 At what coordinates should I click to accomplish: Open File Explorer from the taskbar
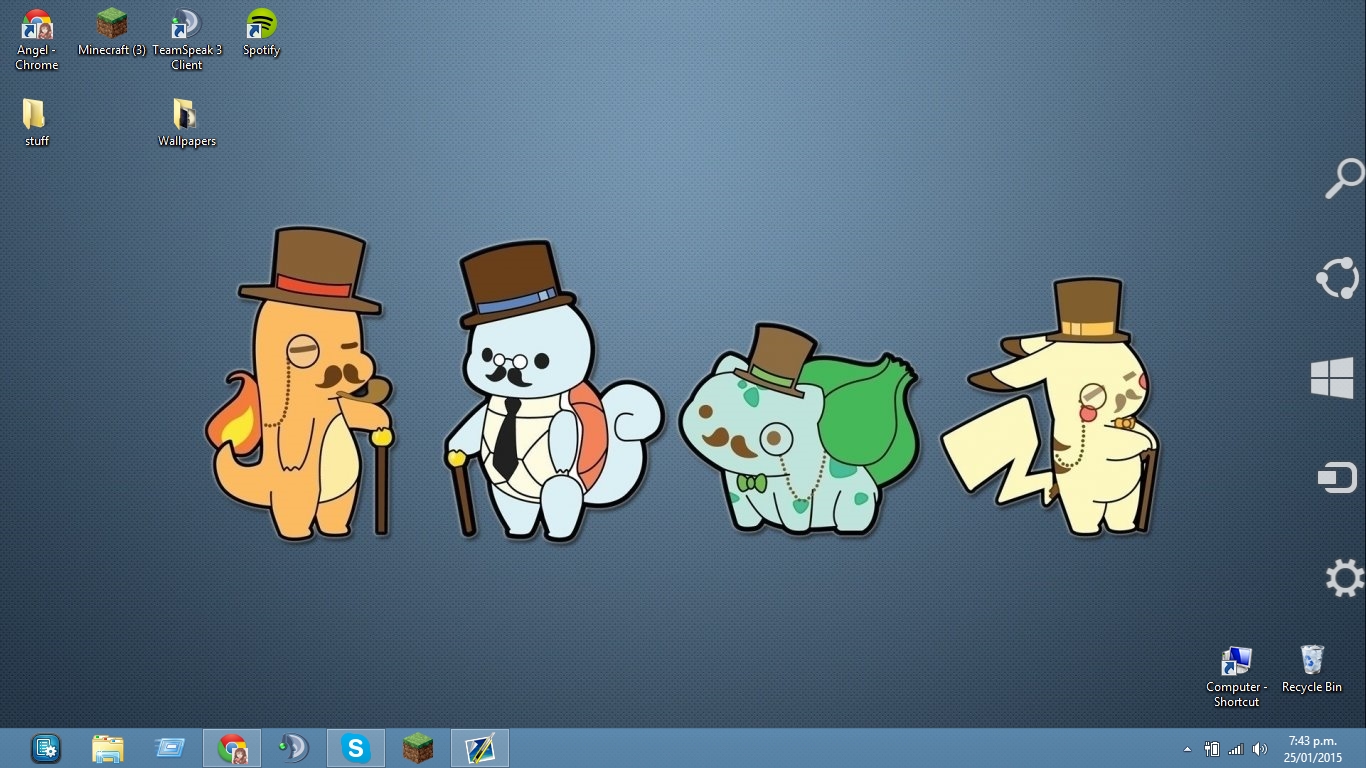(x=108, y=748)
